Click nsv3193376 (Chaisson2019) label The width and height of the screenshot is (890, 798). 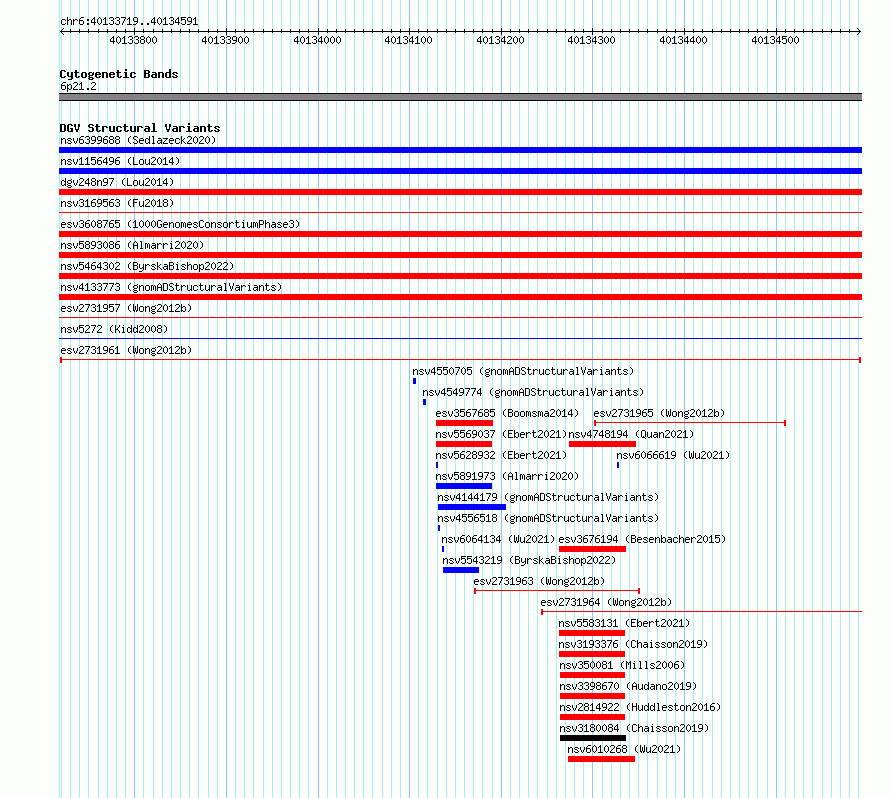click(633, 644)
